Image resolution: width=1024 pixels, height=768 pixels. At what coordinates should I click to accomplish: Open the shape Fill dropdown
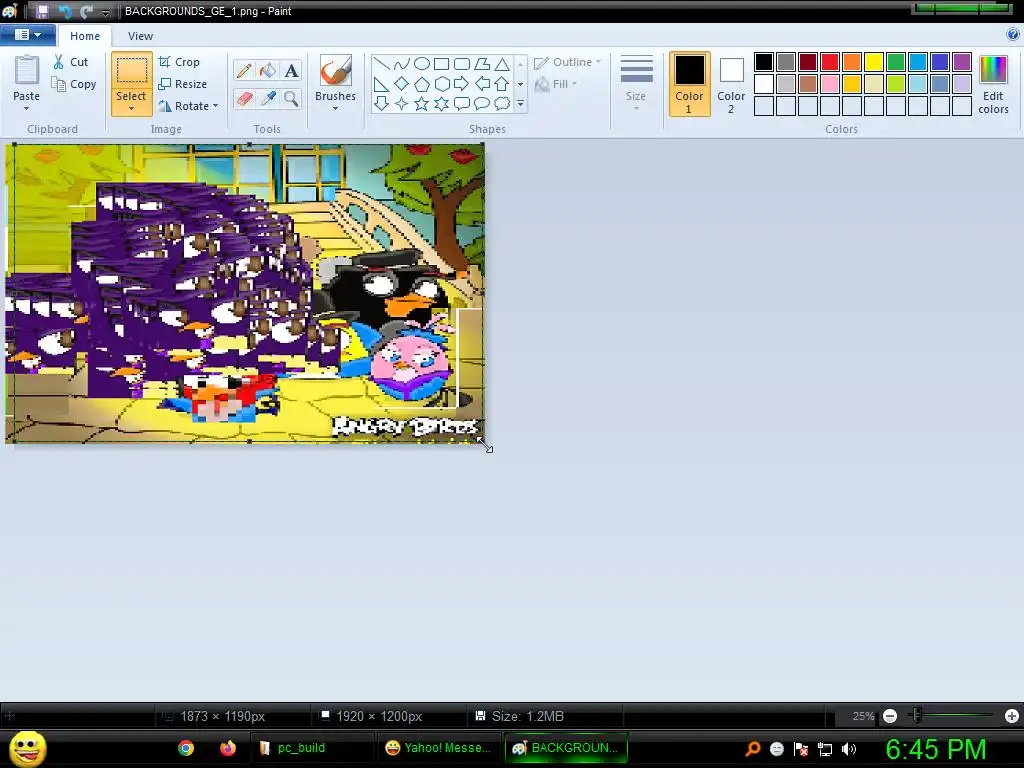click(557, 84)
